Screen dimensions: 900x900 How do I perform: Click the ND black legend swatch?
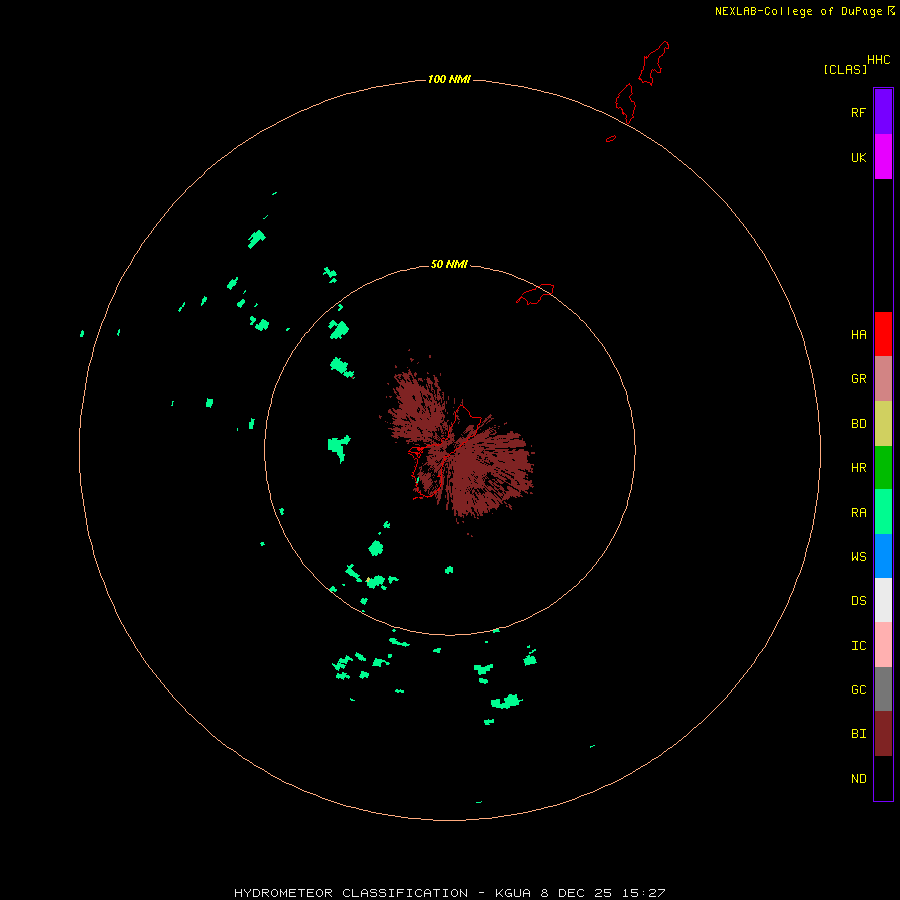click(x=883, y=778)
